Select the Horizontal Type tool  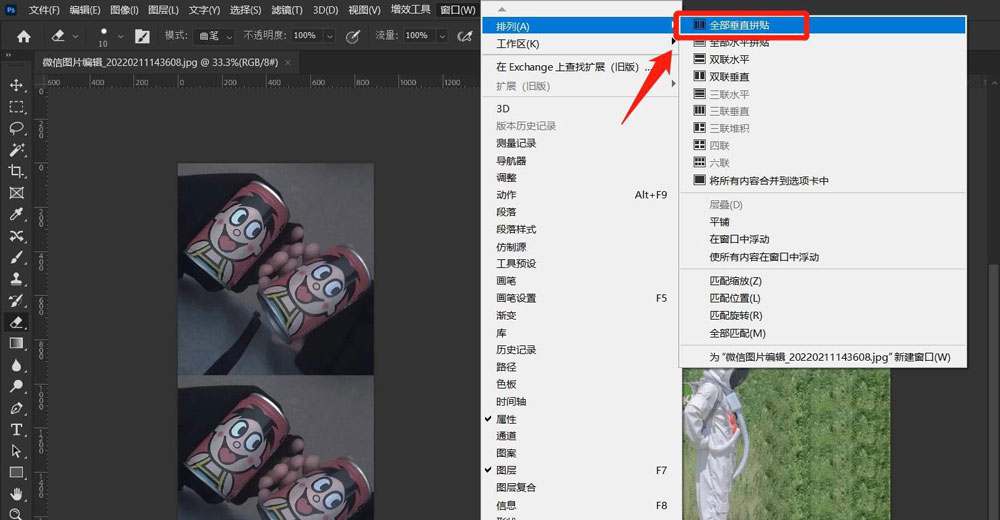point(17,430)
